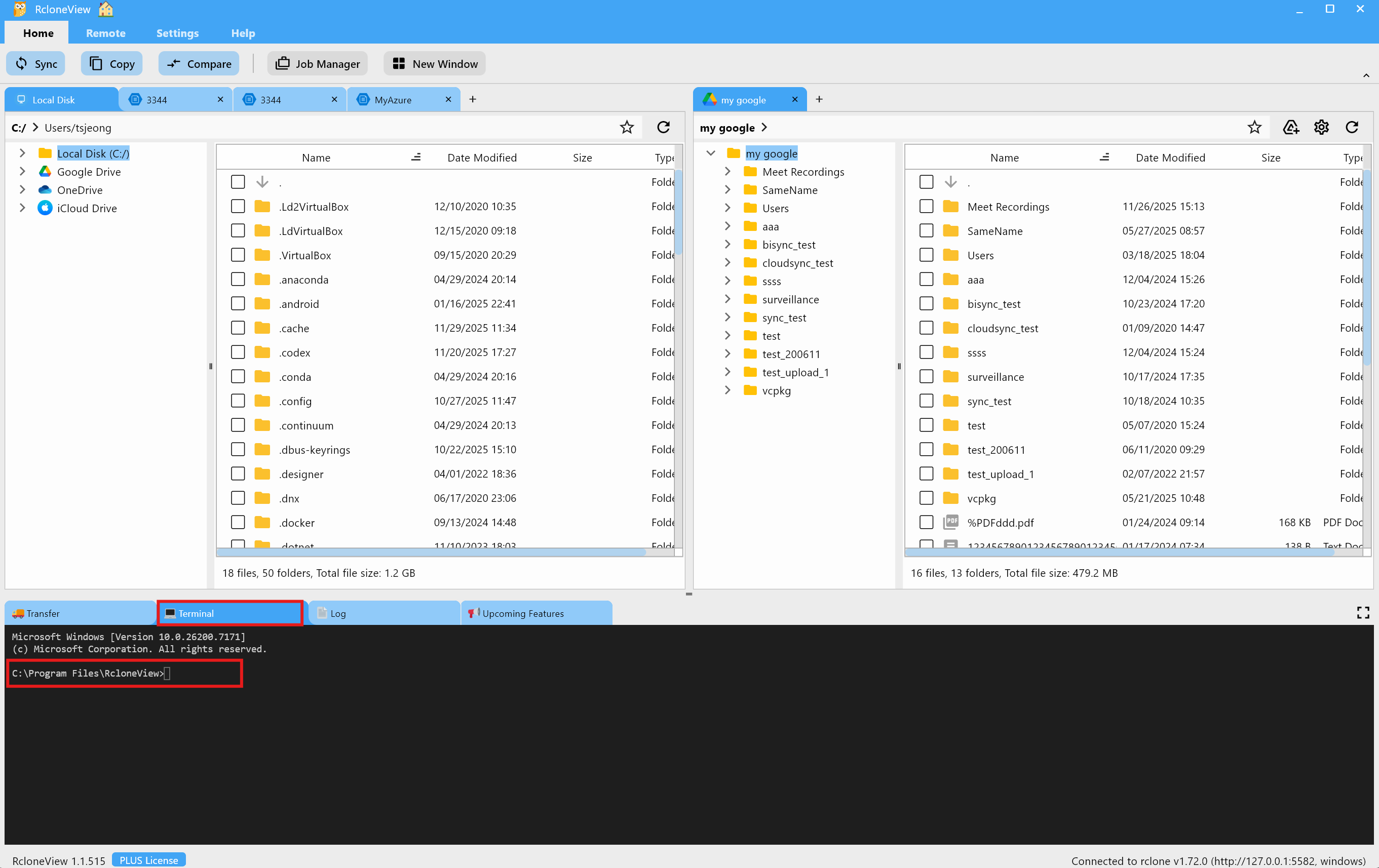Check the checkbox next to .docker folder
Screen dimensions: 1379x868
tap(238, 522)
